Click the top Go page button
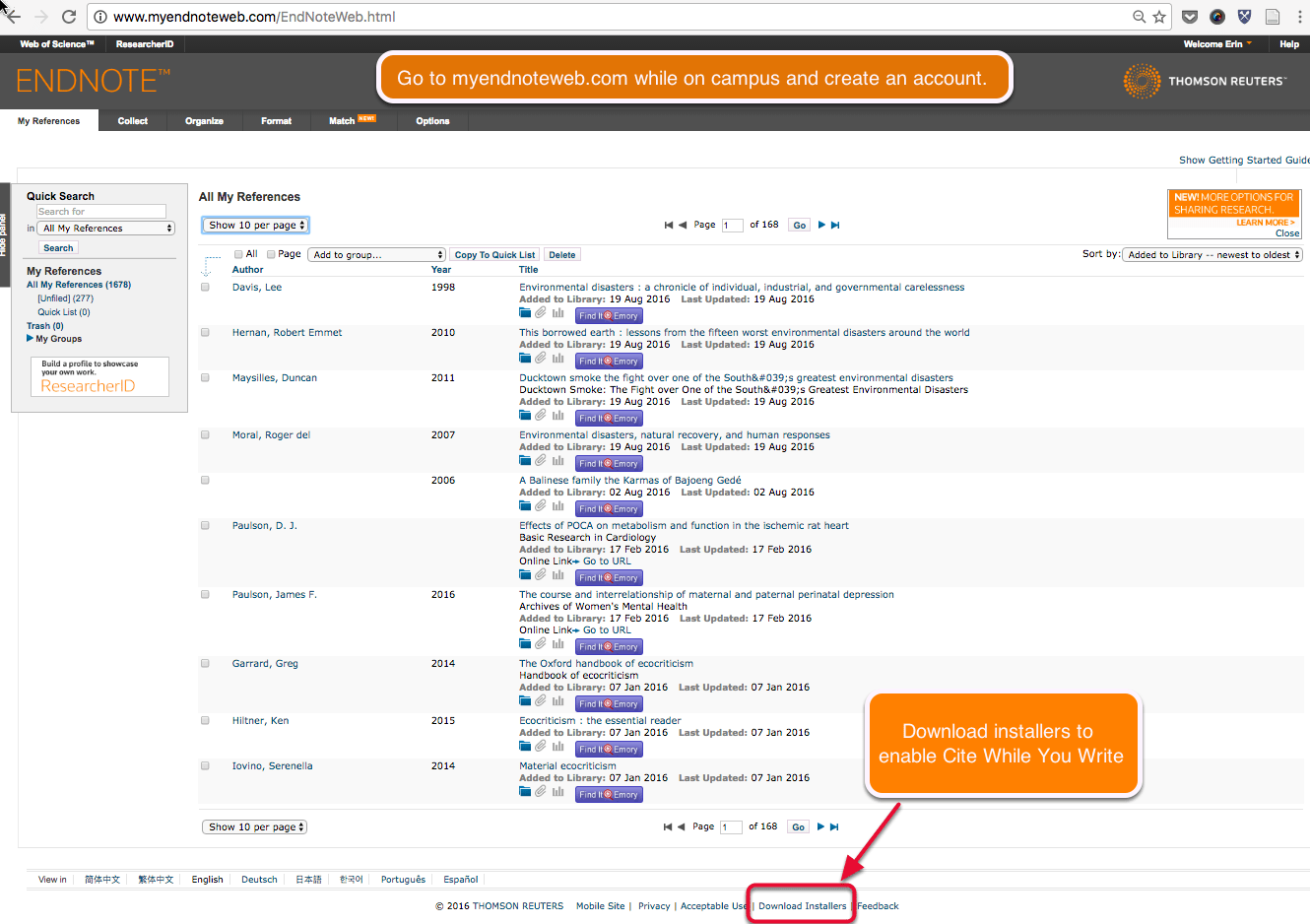The image size is (1310, 924). tap(800, 226)
